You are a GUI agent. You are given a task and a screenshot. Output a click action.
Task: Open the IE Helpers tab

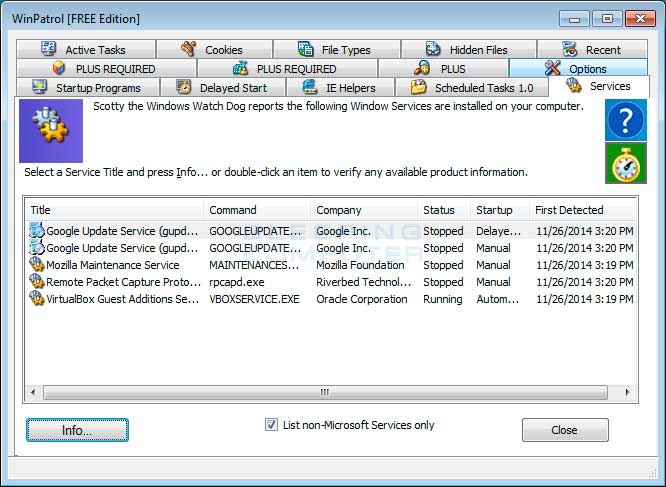click(x=340, y=87)
